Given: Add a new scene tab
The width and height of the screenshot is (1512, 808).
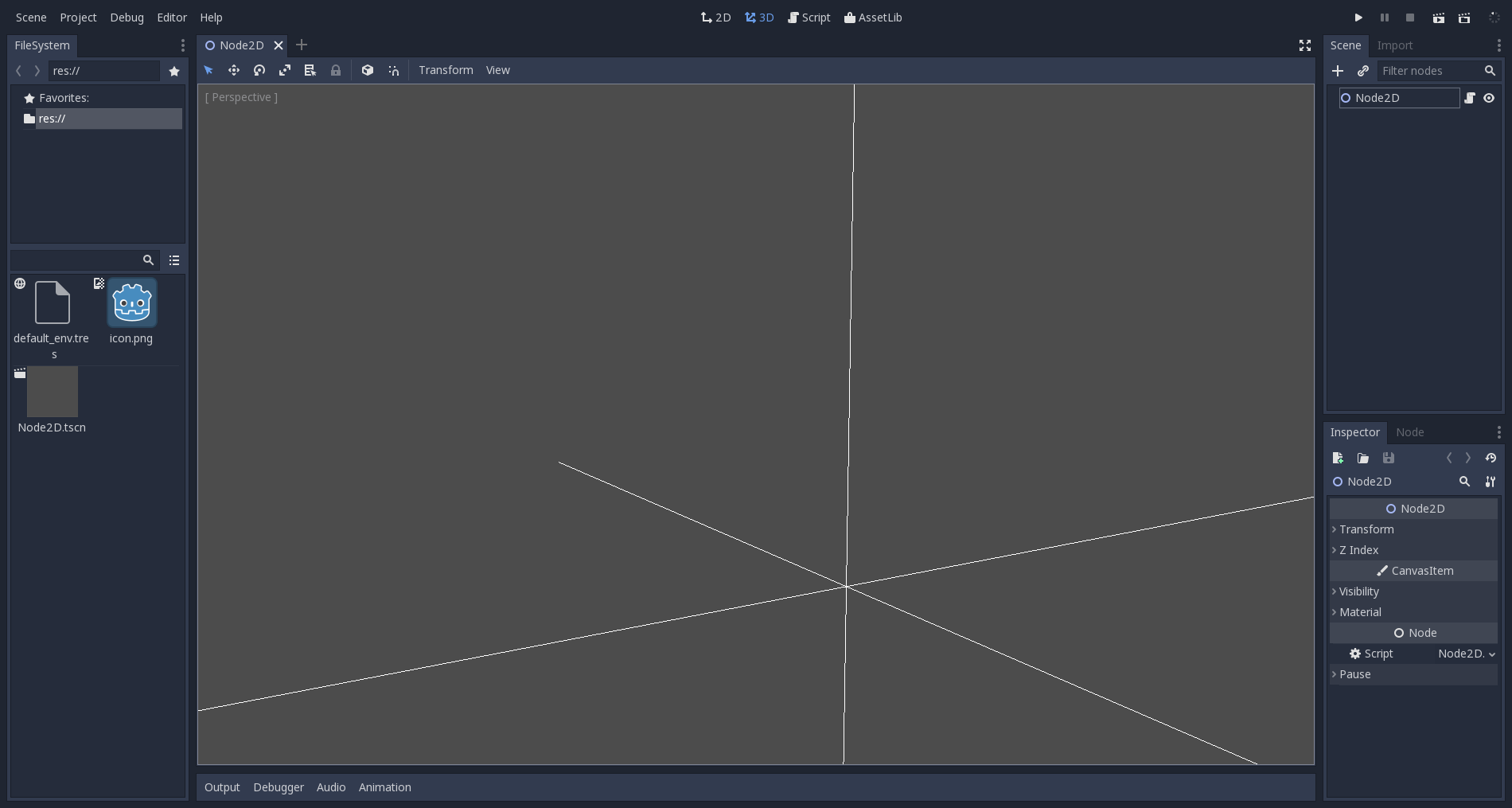Looking at the screenshot, I should [x=302, y=45].
